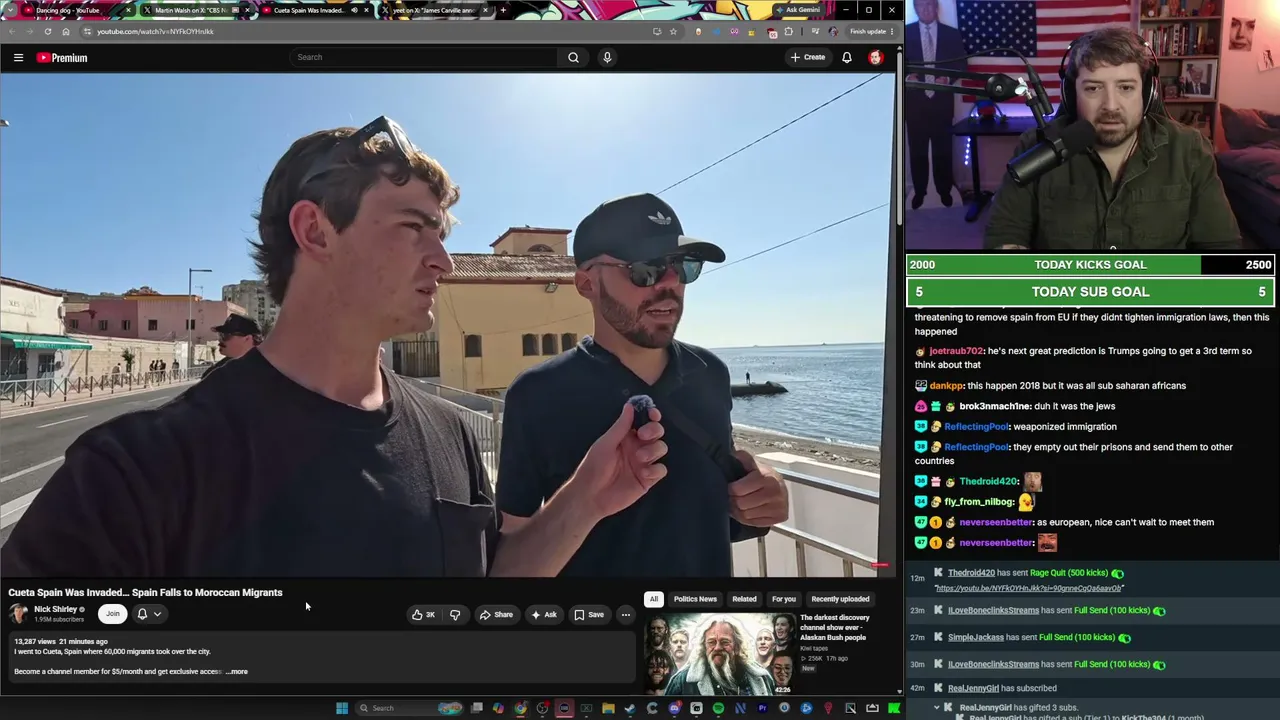Open the browser tab search dropdown
The width and height of the screenshot is (1280, 720).
pos(11,10)
